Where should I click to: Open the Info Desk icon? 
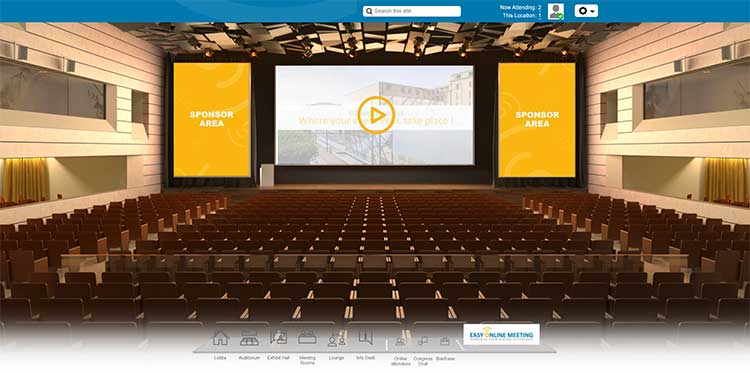click(x=365, y=337)
